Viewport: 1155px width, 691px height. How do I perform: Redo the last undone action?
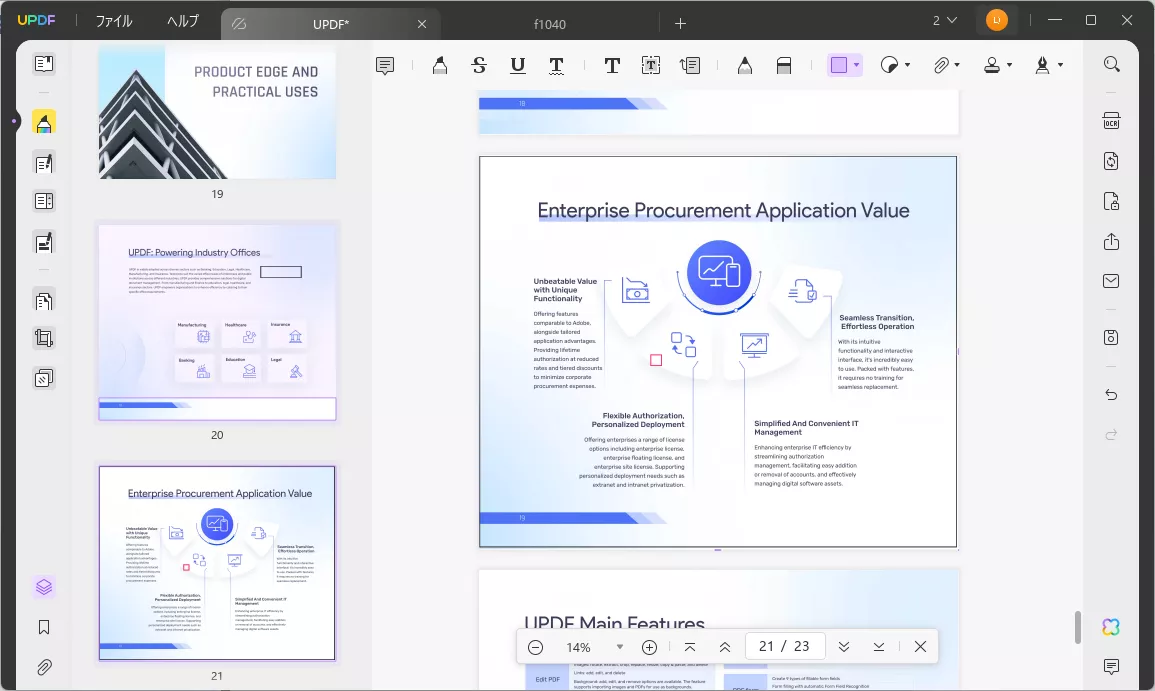[1112, 435]
